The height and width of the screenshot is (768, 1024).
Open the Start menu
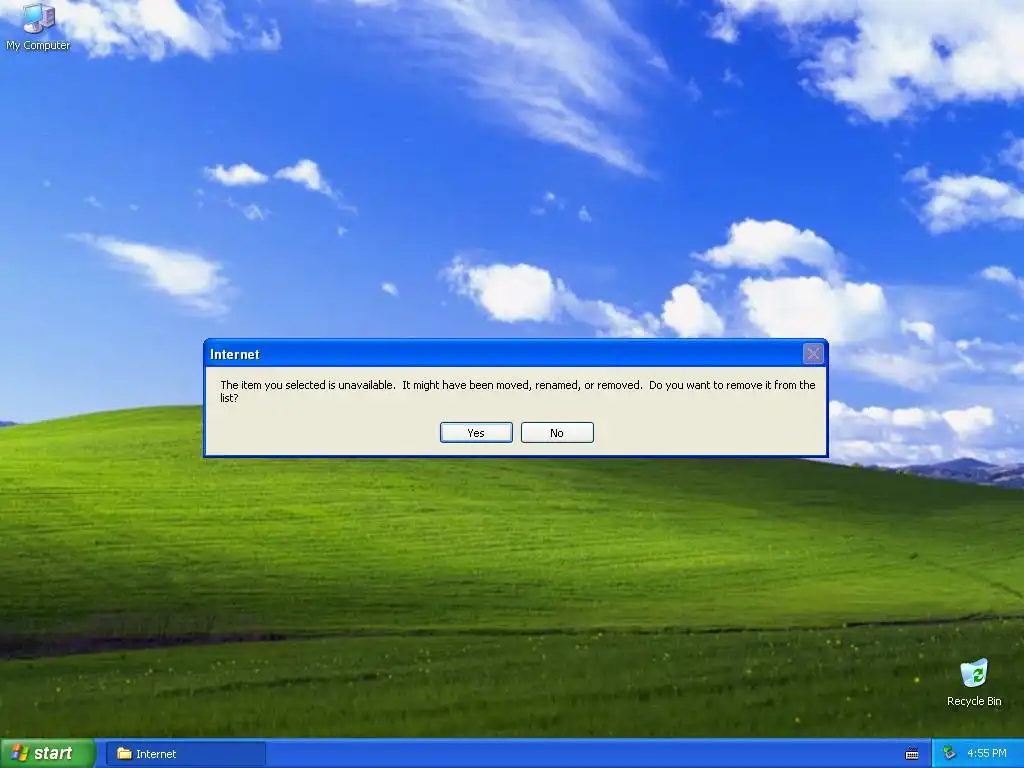(x=48, y=753)
